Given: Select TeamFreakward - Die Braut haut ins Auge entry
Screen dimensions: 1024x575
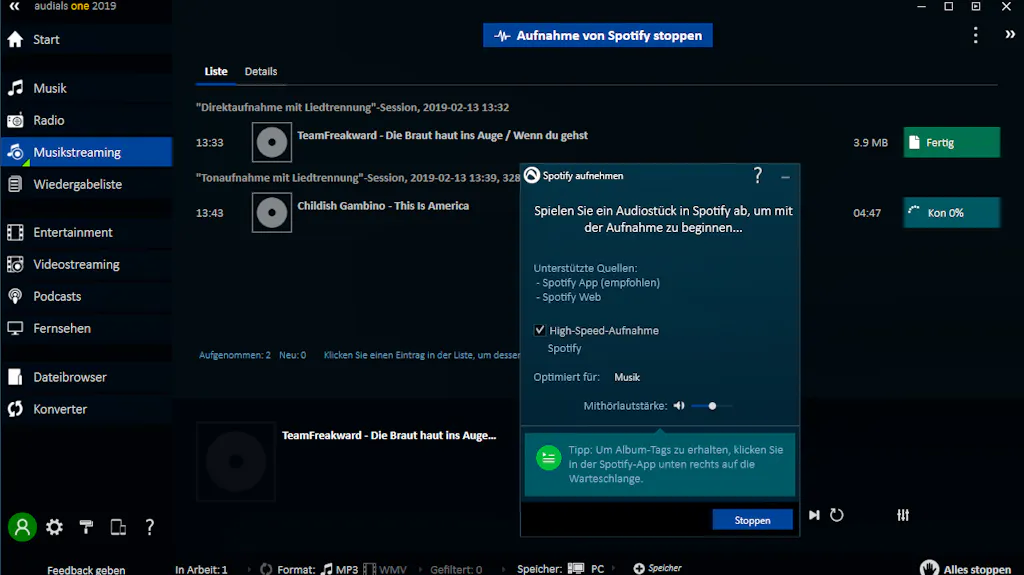Looking at the screenshot, I should [x=442, y=135].
